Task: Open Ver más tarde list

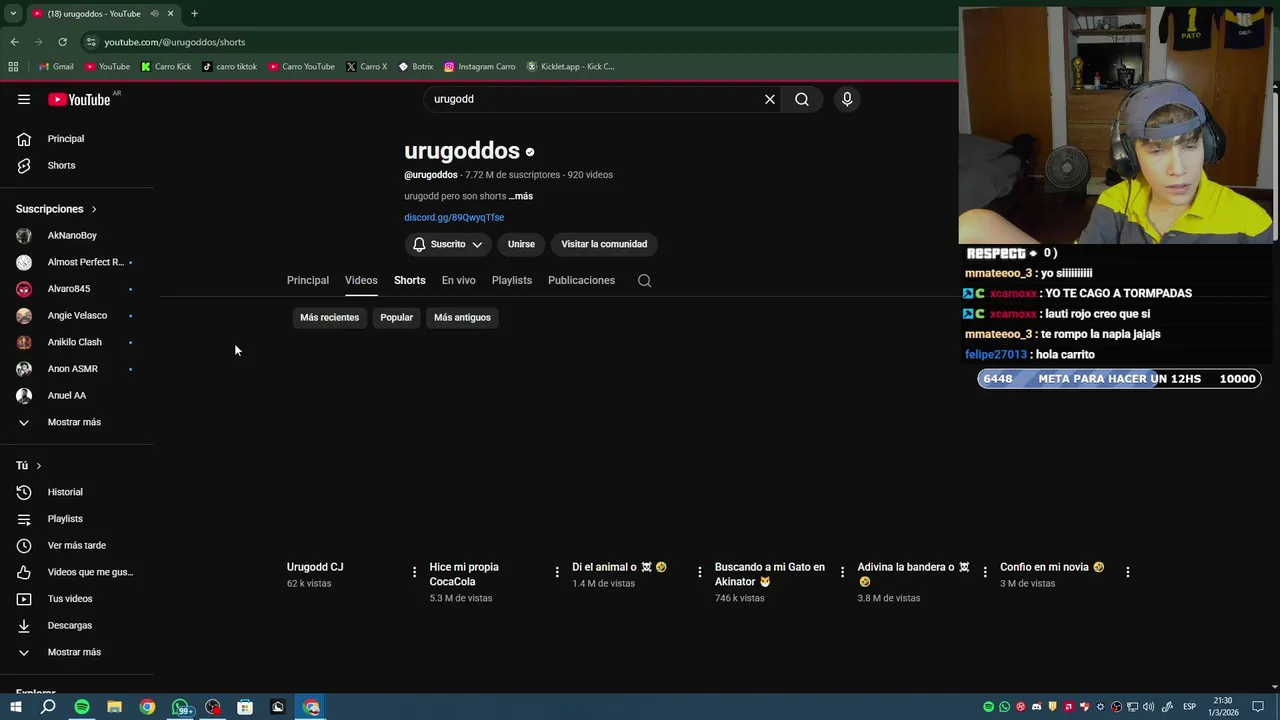Action: (x=76, y=545)
